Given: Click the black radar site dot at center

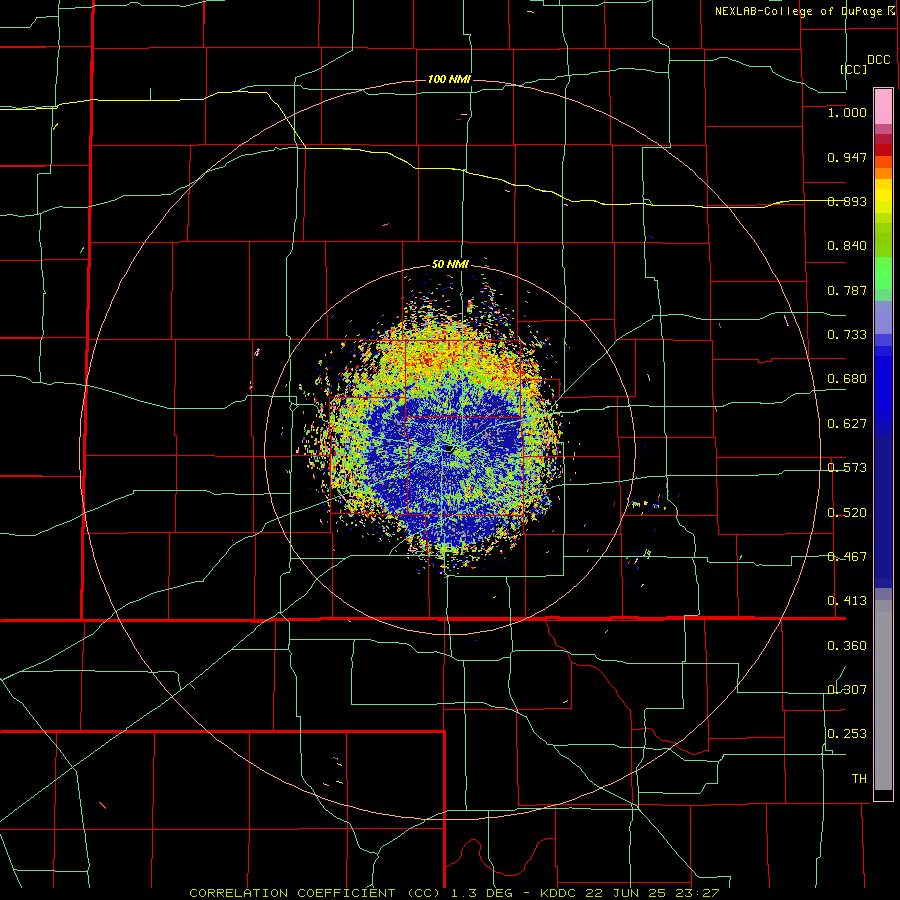Looking at the screenshot, I should [449, 448].
